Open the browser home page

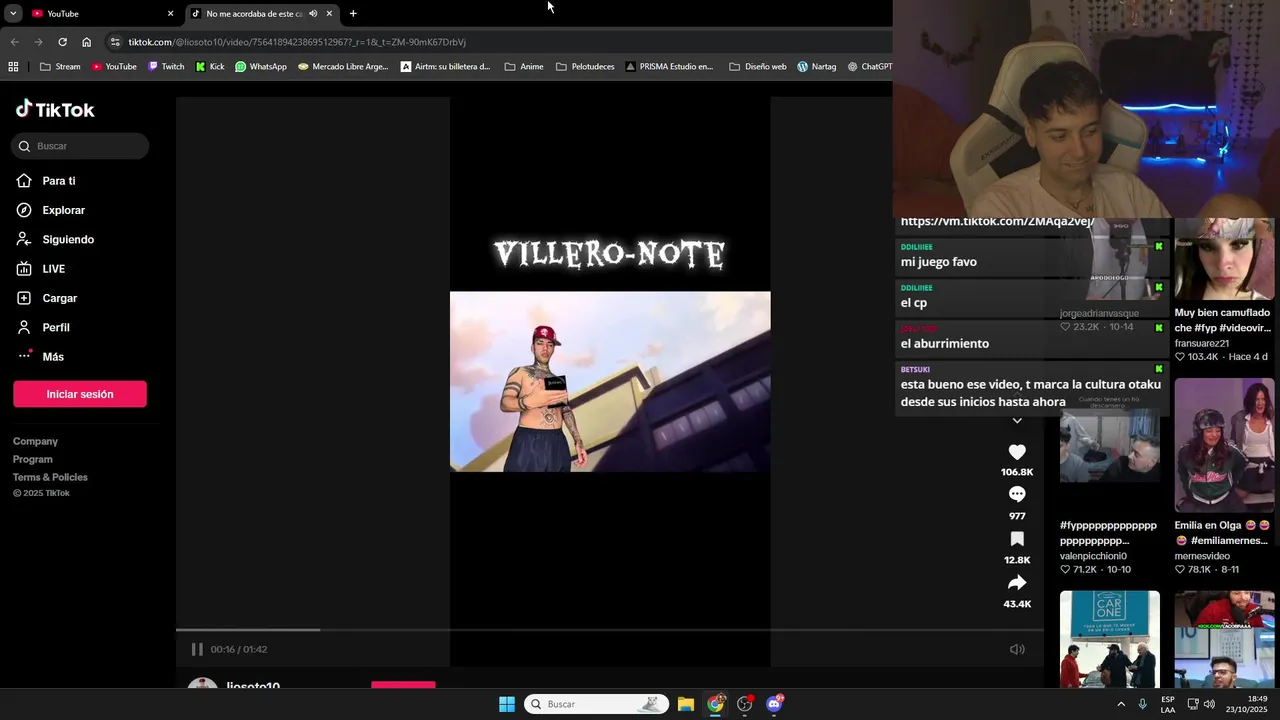(87, 42)
